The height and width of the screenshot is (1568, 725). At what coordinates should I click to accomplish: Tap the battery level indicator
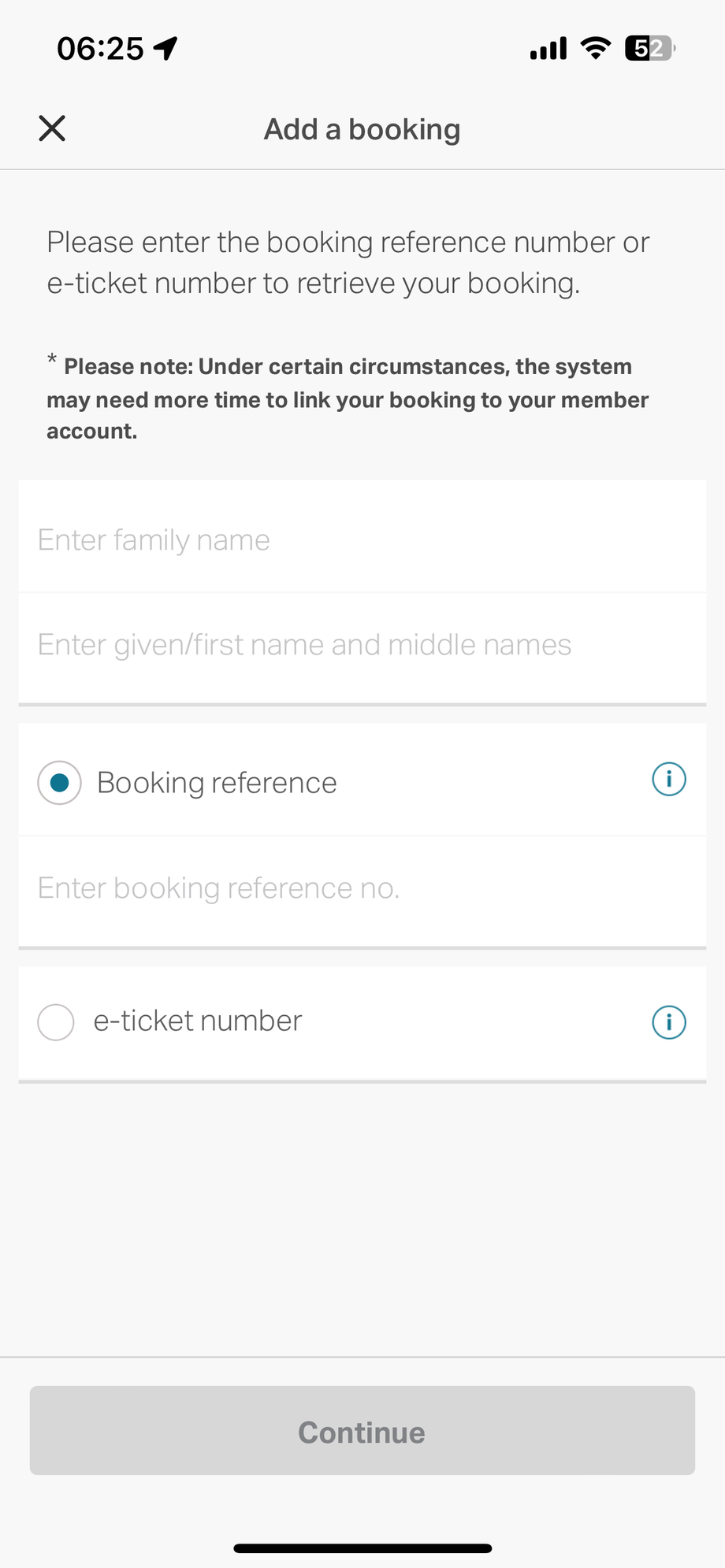click(649, 49)
